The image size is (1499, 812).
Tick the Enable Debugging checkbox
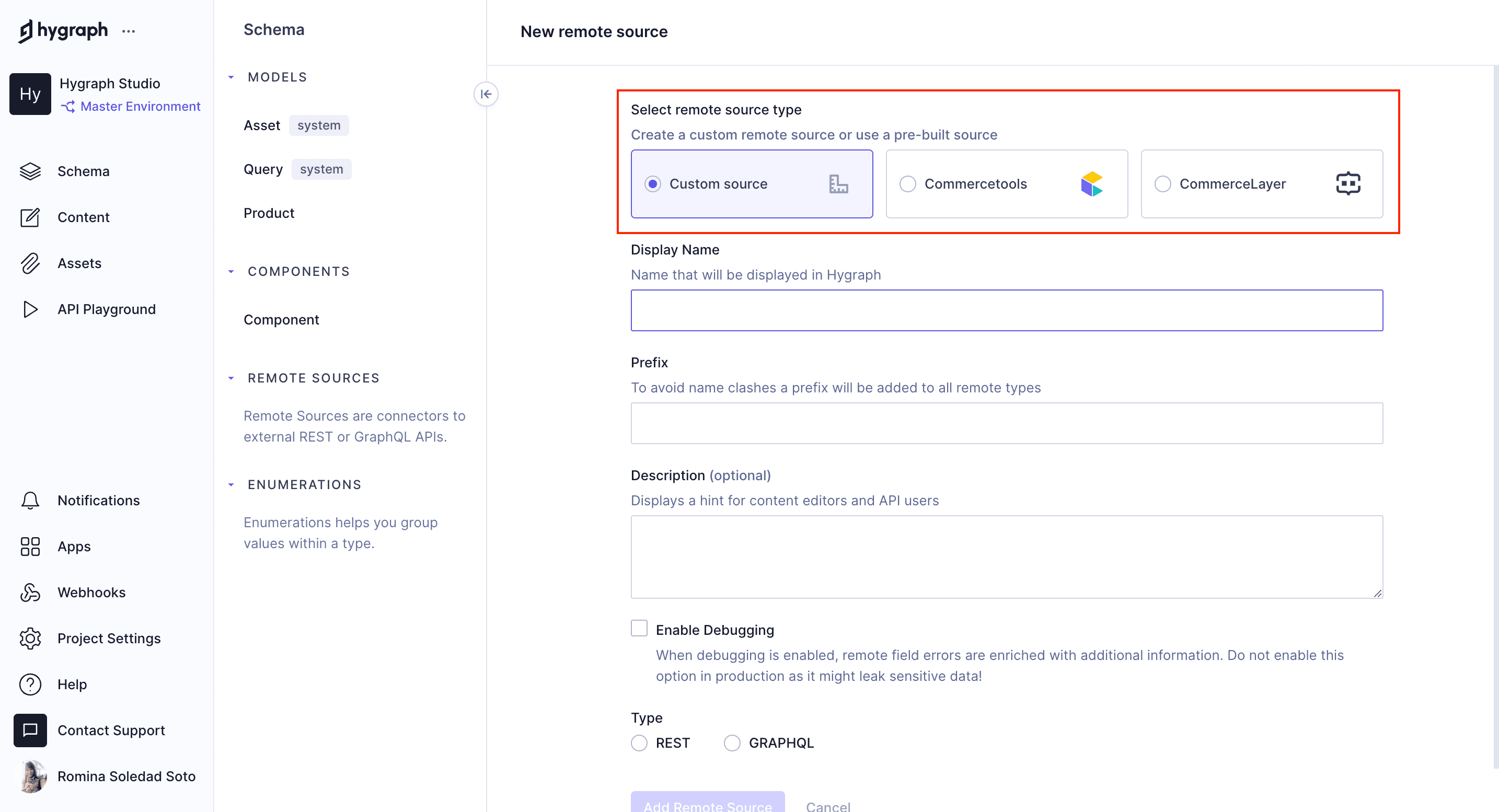click(x=639, y=629)
